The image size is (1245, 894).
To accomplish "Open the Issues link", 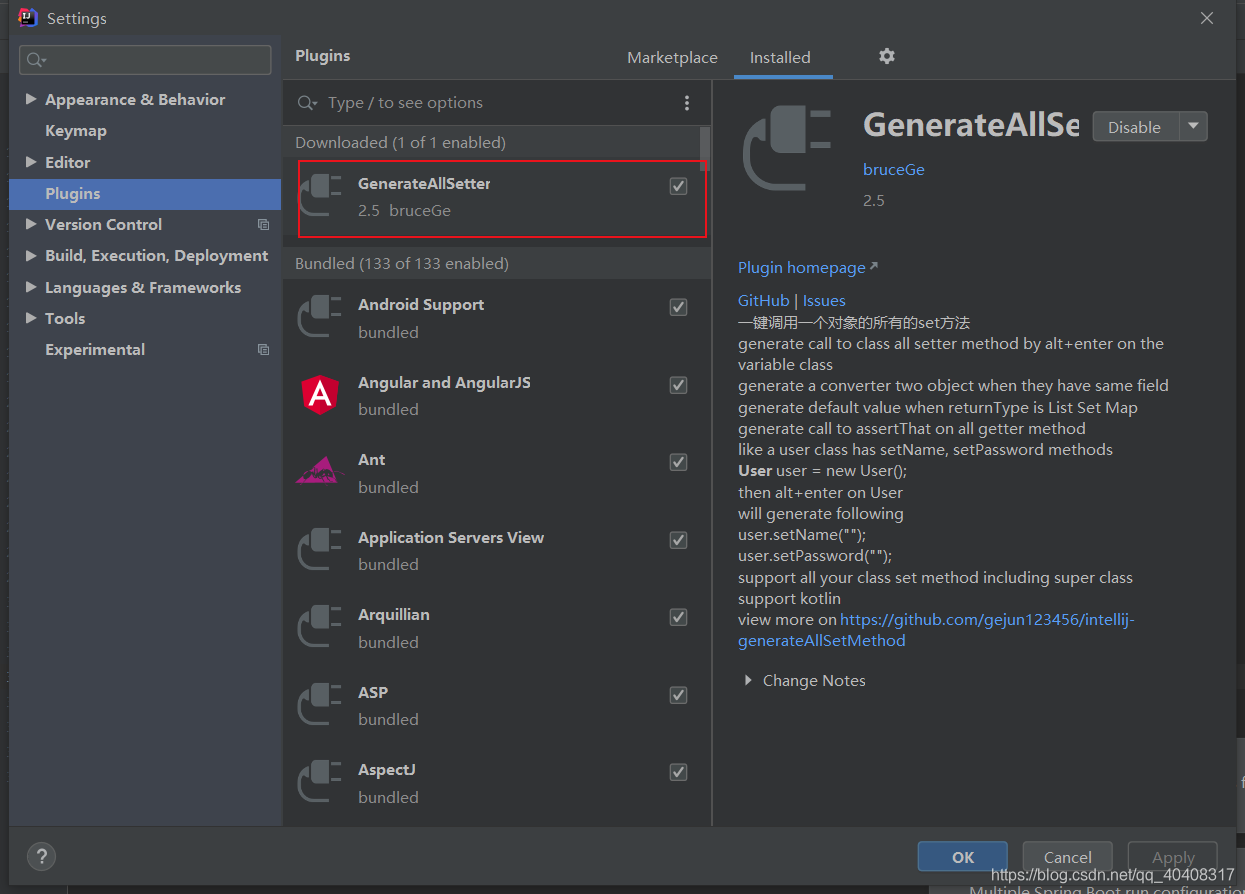I will click(x=824, y=300).
